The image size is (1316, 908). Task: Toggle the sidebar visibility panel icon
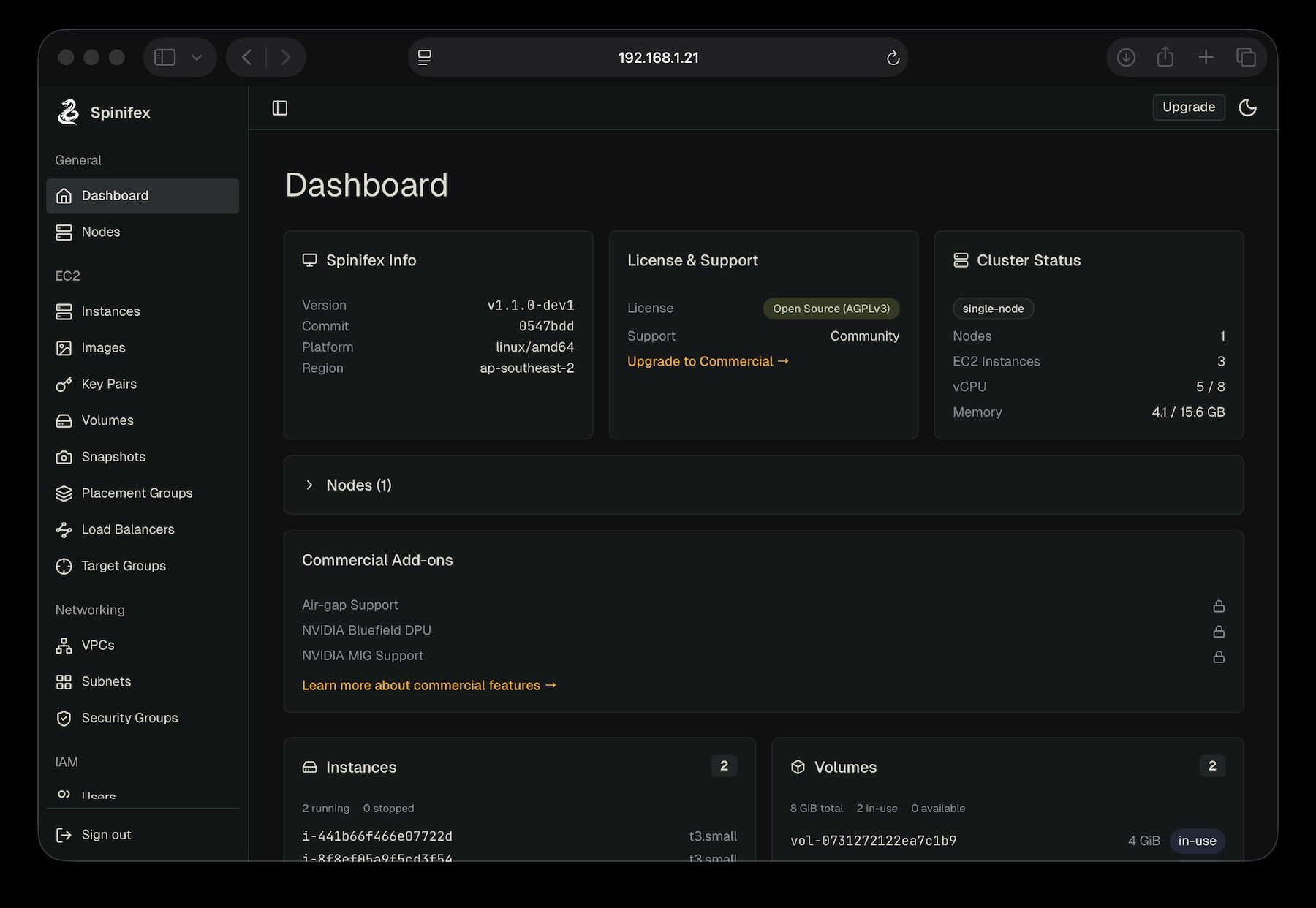click(x=279, y=107)
